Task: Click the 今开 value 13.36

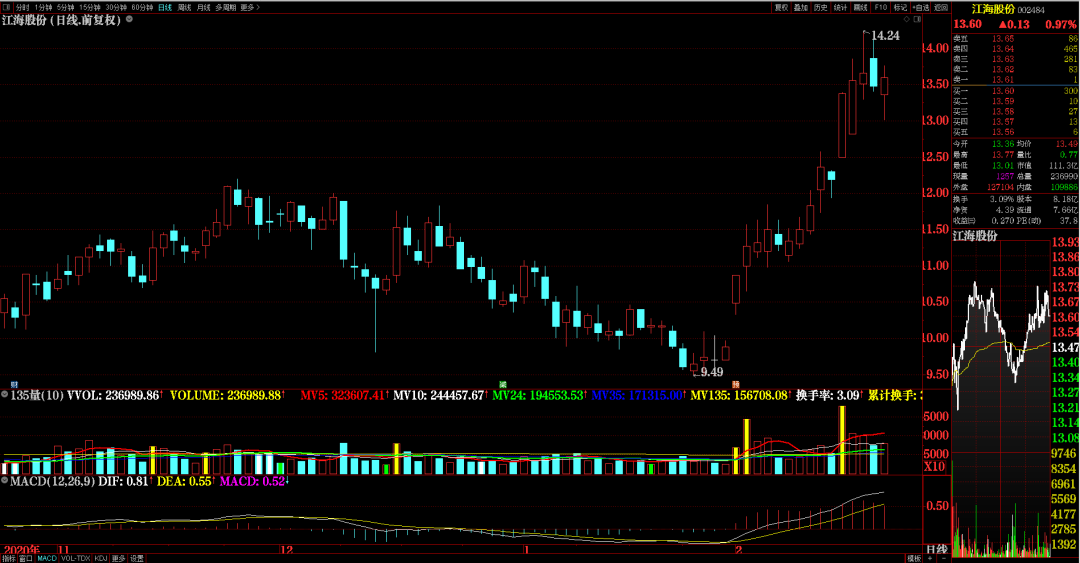Action: coord(1003,144)
